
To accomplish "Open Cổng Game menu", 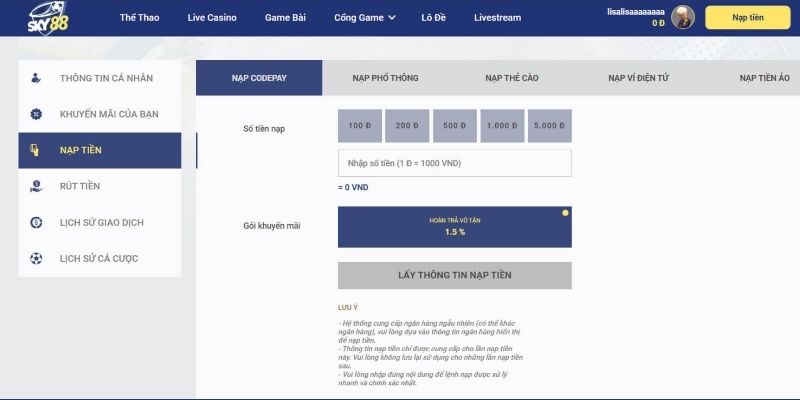I will 359,18.
